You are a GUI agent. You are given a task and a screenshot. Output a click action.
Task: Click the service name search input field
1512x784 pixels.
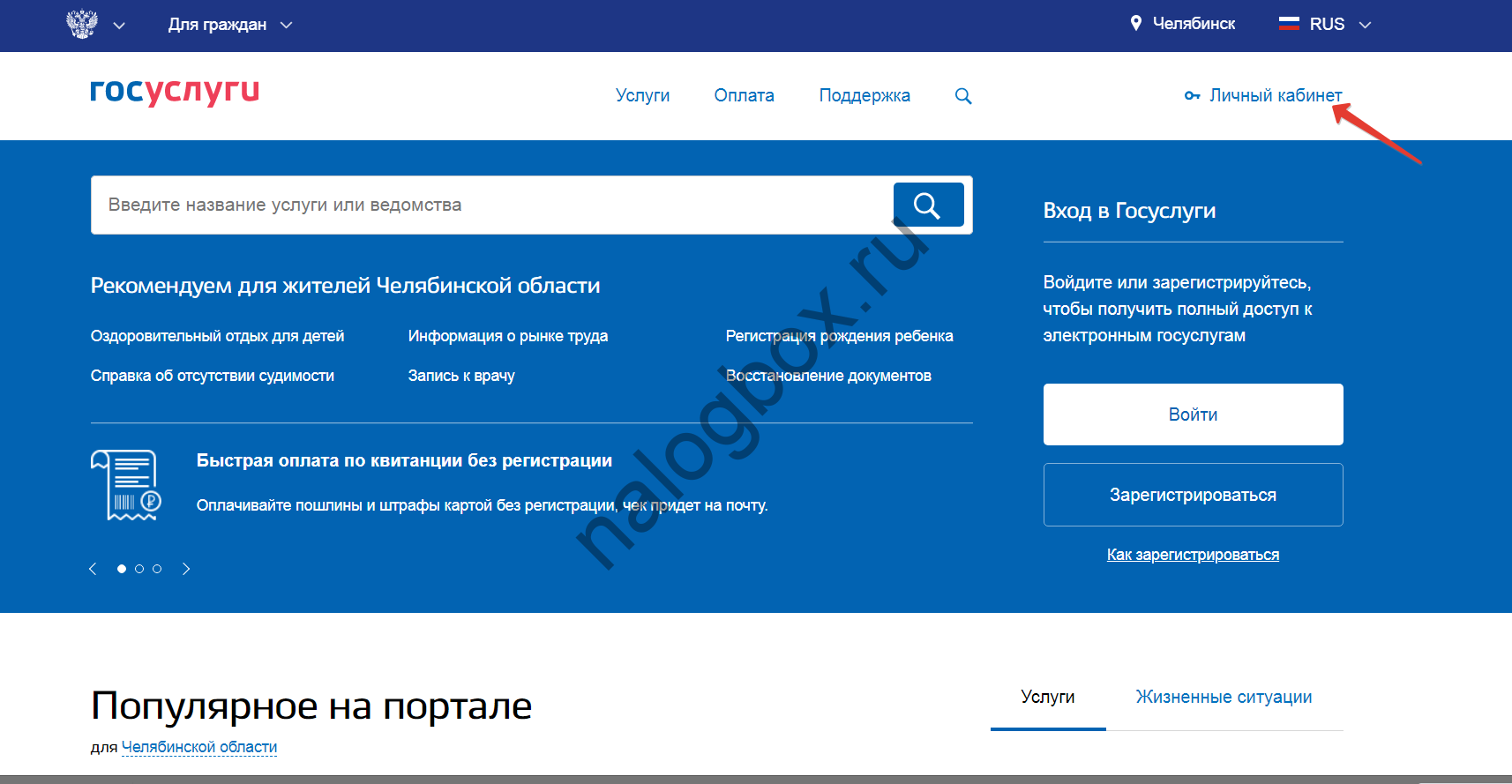pos(490,205)
